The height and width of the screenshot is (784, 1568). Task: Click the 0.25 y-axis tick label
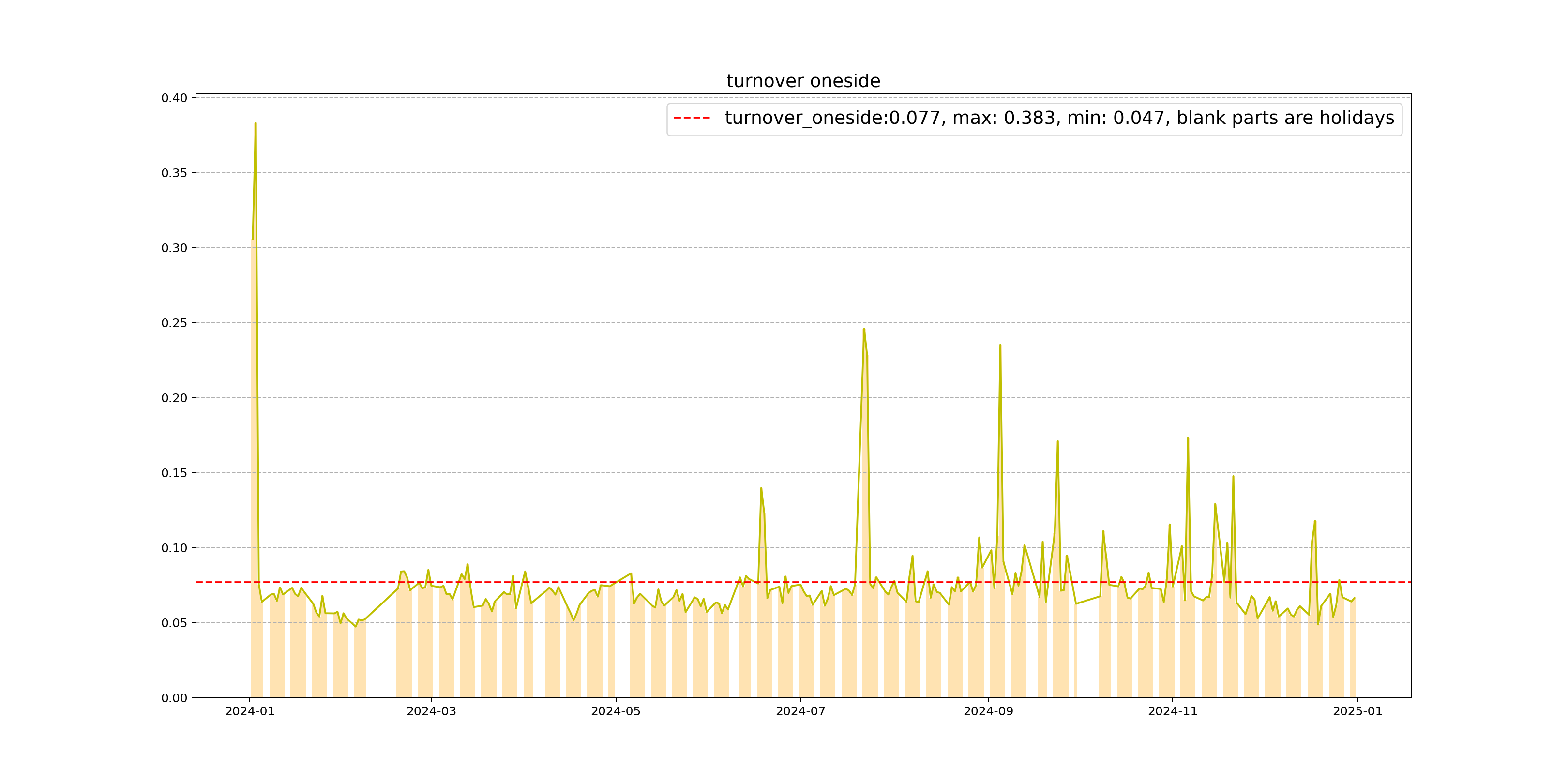point(174,323)
